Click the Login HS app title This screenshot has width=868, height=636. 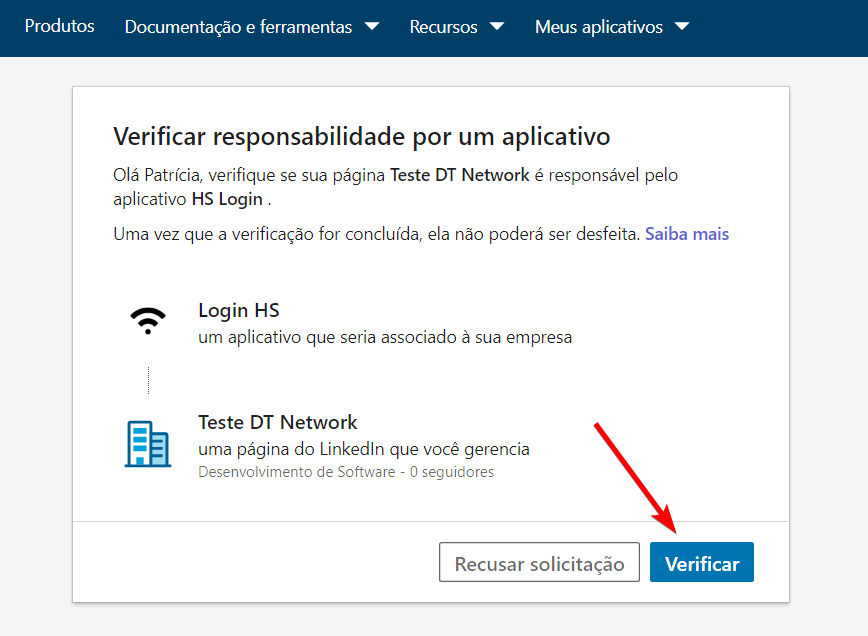click(238, 310)
